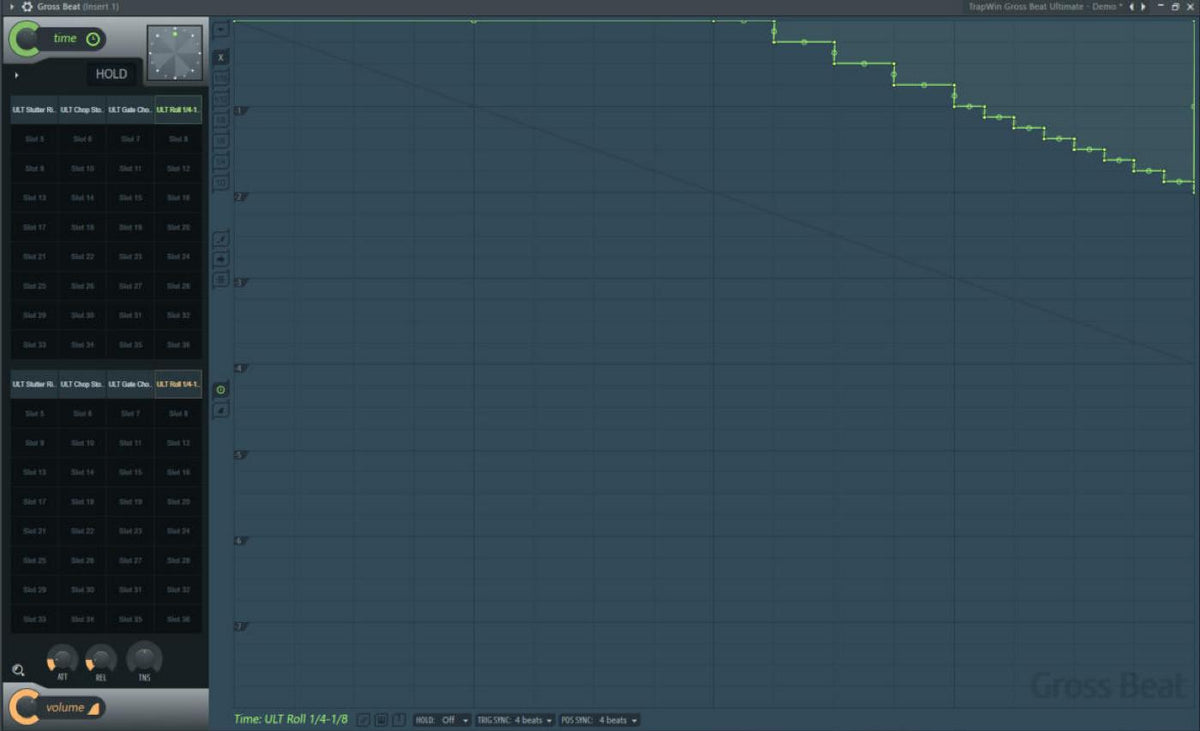The width and height of the screenshot is (1200, 731).
Task: Select volume preset ULT Gate Cho..
Action: click(130, 384)
